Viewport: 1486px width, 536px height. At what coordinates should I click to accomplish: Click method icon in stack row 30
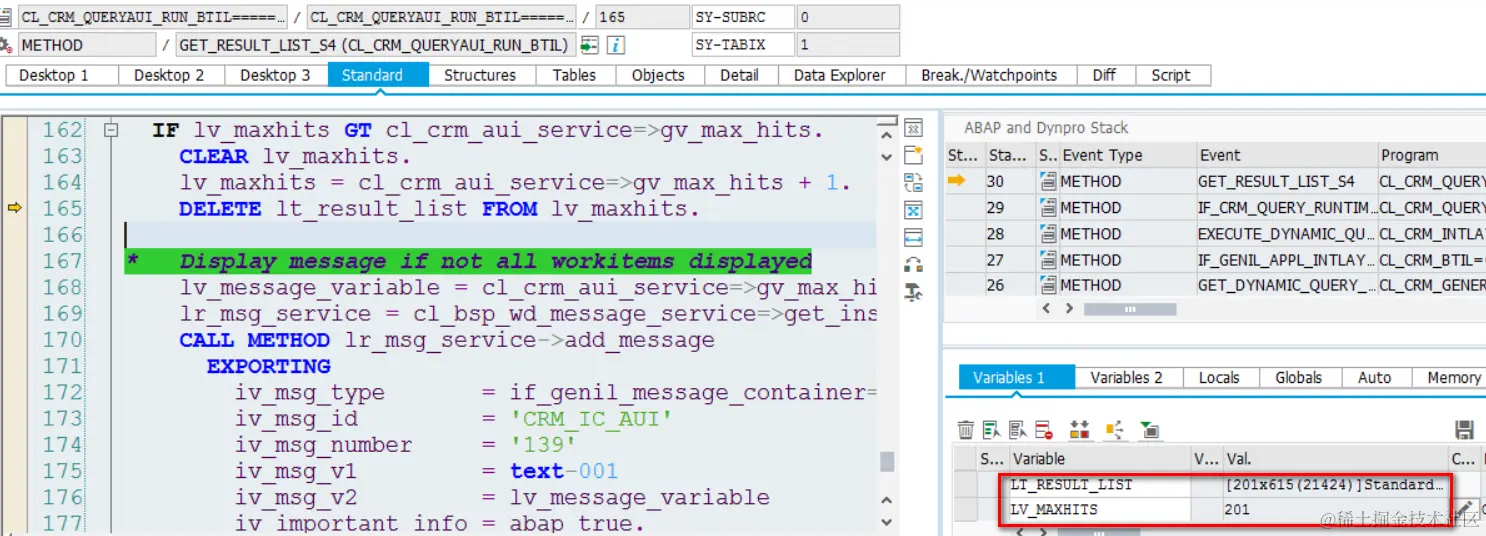[1047, 181]
